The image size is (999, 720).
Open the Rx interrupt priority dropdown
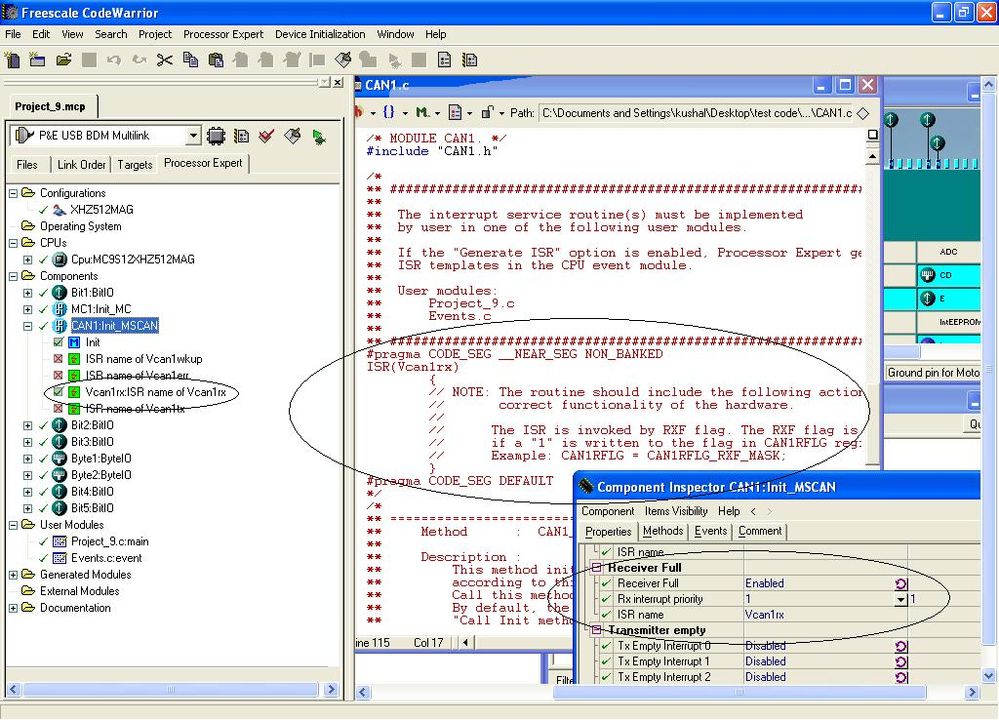coord(900,600)
